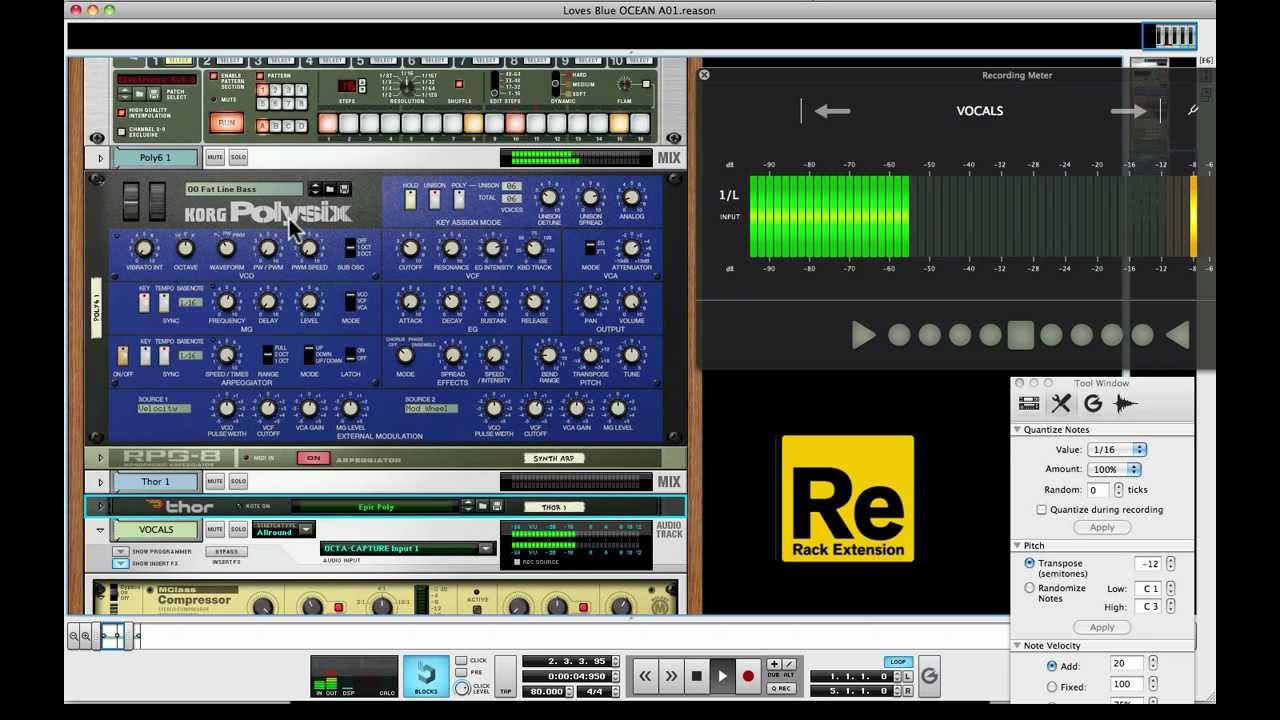The width and height of the screenshot is (1280, 720).
Task: Toggle step 8 in Redrum sequencer
Action: pyautogui.click(x=473, y=124)
